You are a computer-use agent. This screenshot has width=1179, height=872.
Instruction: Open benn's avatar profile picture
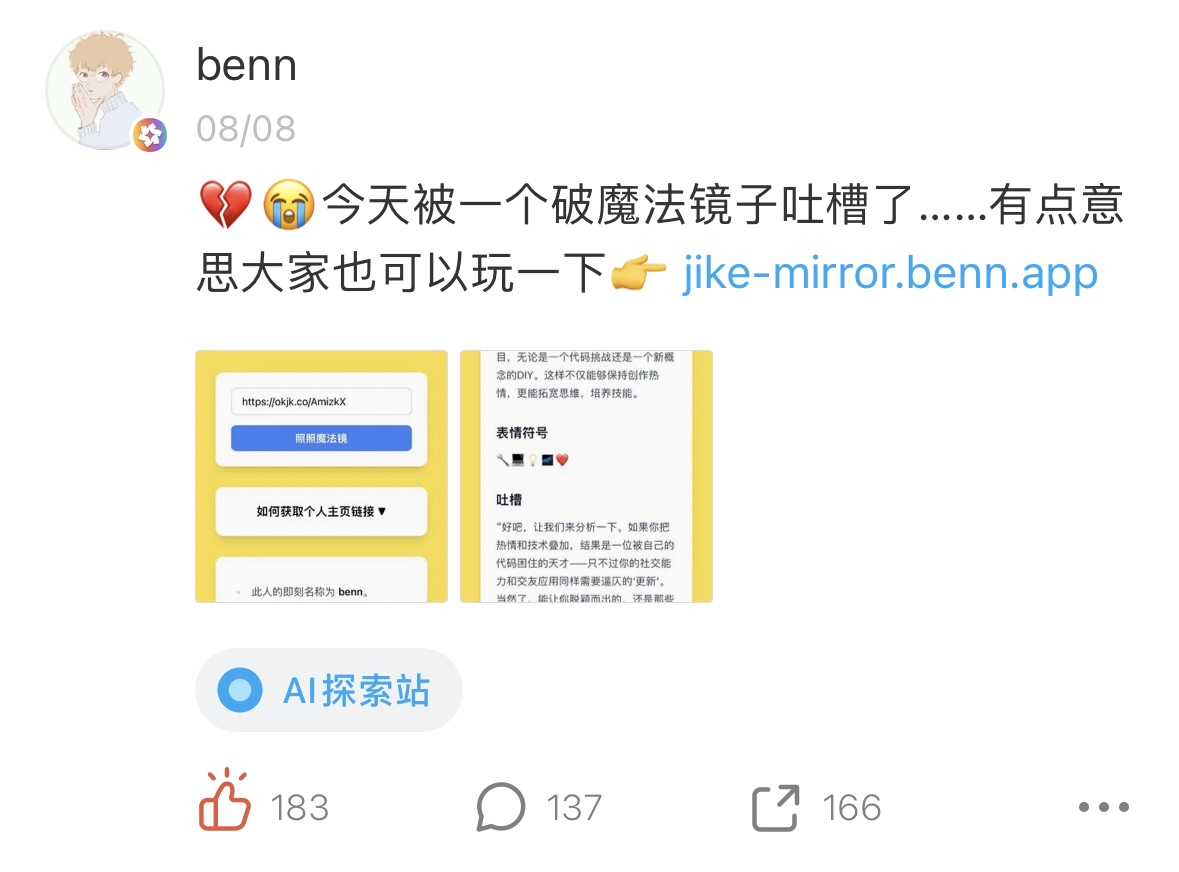coord(105,90)
